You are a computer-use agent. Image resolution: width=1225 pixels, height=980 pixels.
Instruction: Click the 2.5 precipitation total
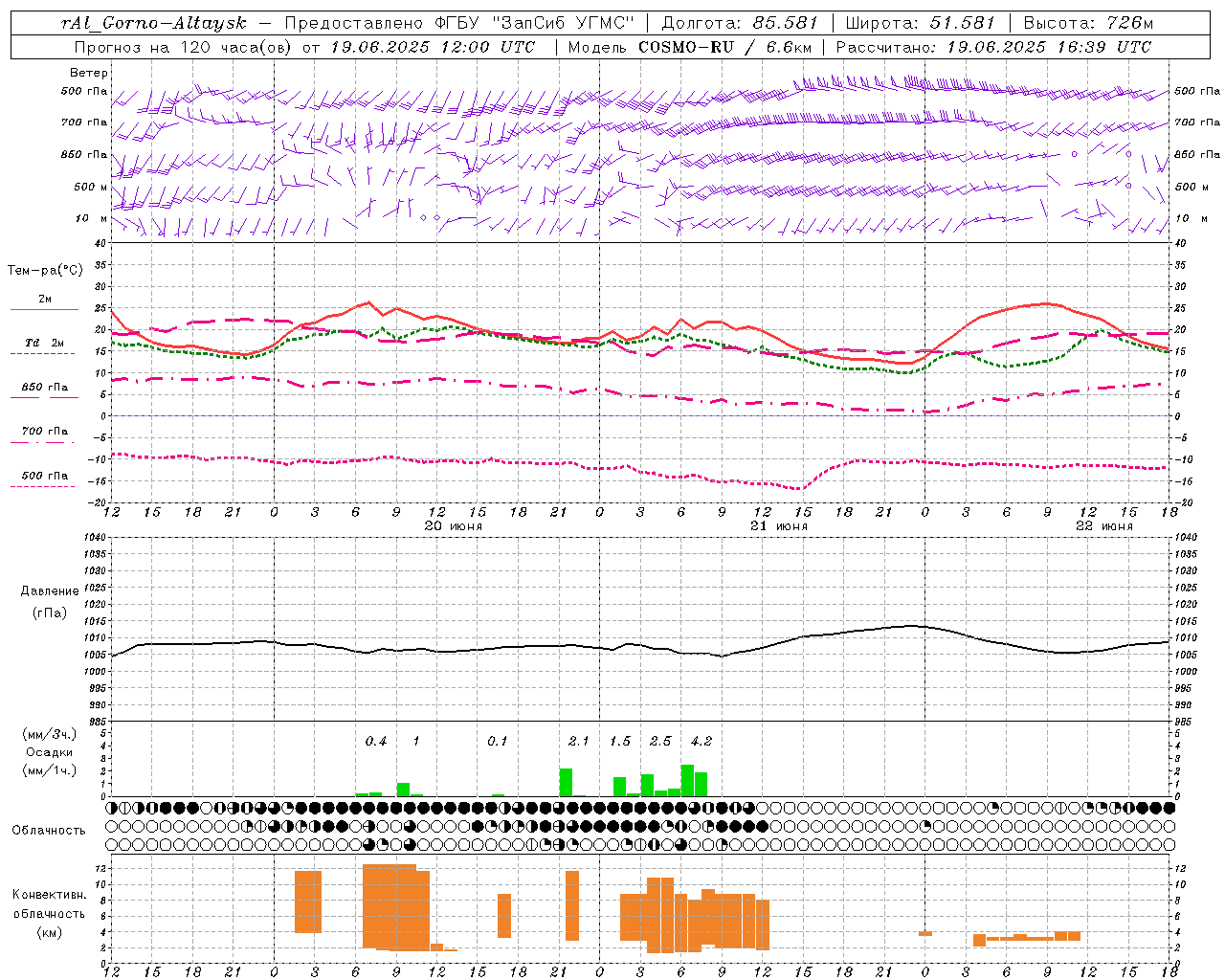(660, 742)
